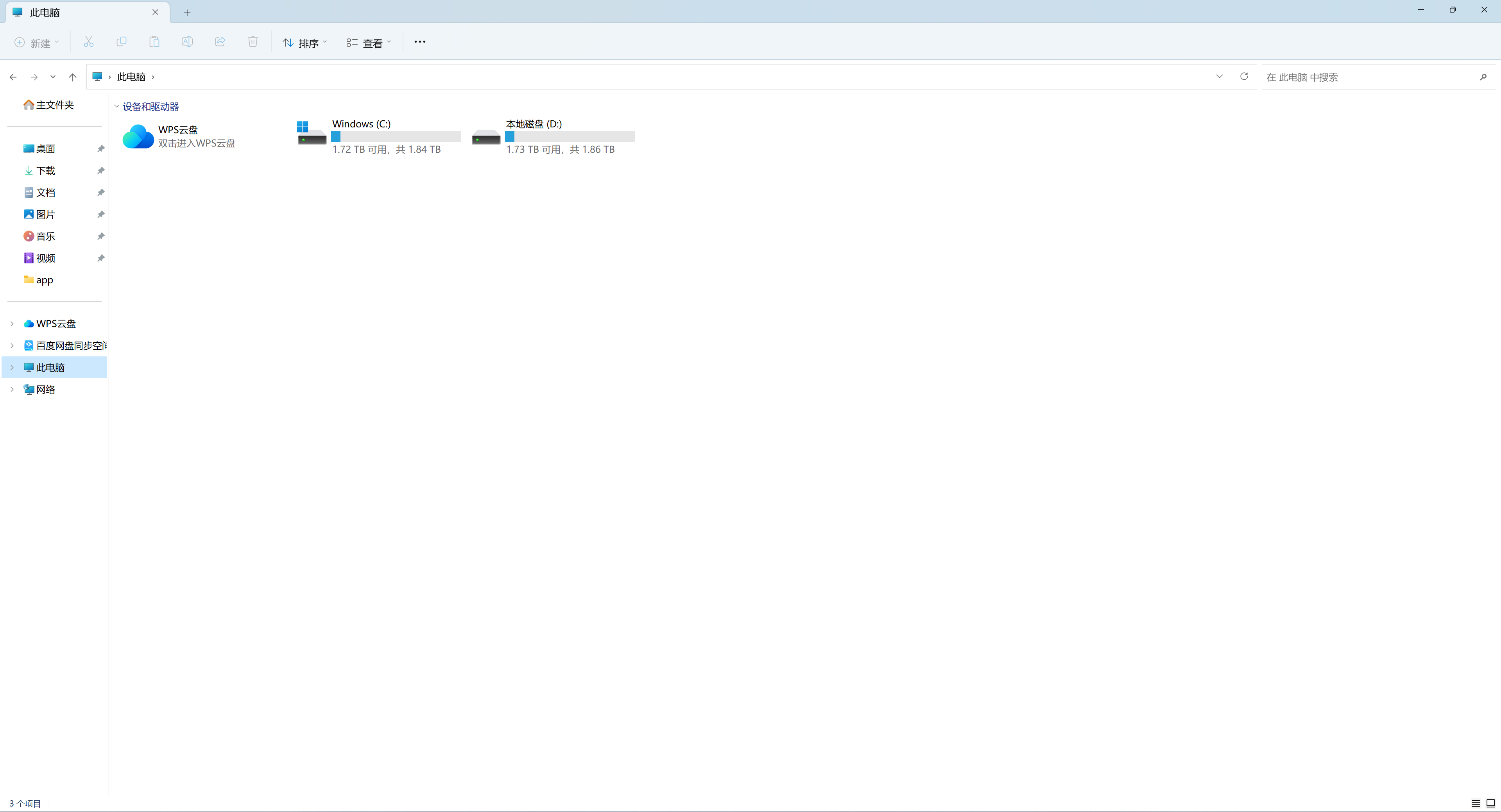This screenshot has width=1501, height=812.
Task: Add a new tab with plus button
Action: 187,13
